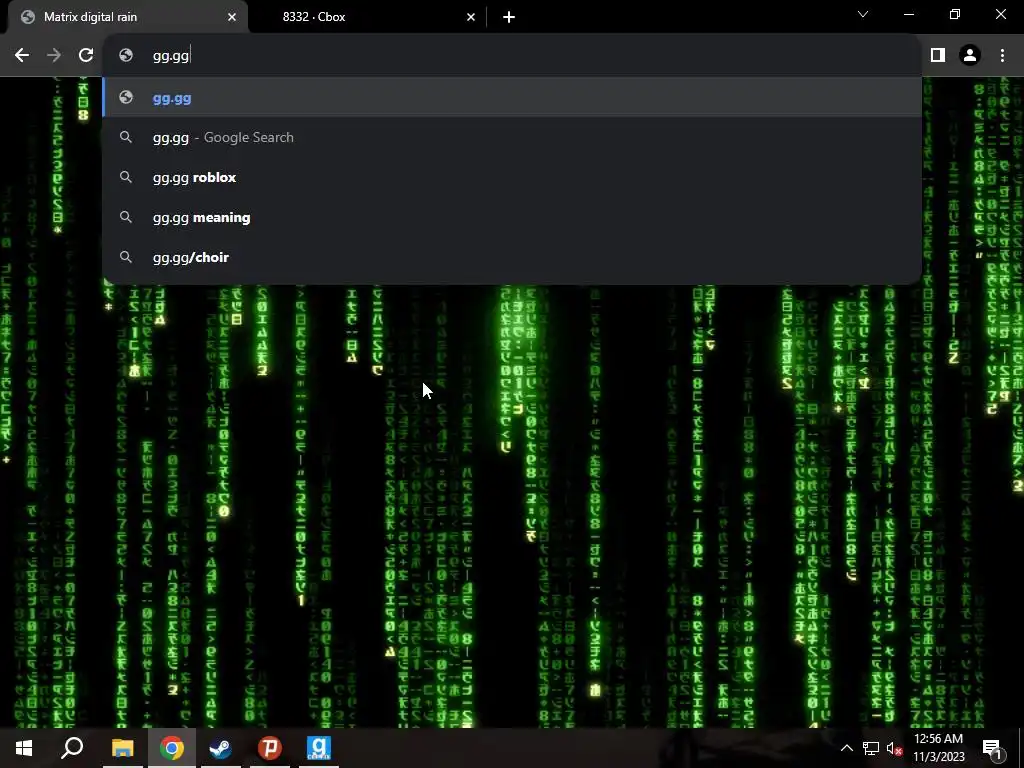
Task: Switch to the 8332 · Cbox tab
Action: [367, 17]
